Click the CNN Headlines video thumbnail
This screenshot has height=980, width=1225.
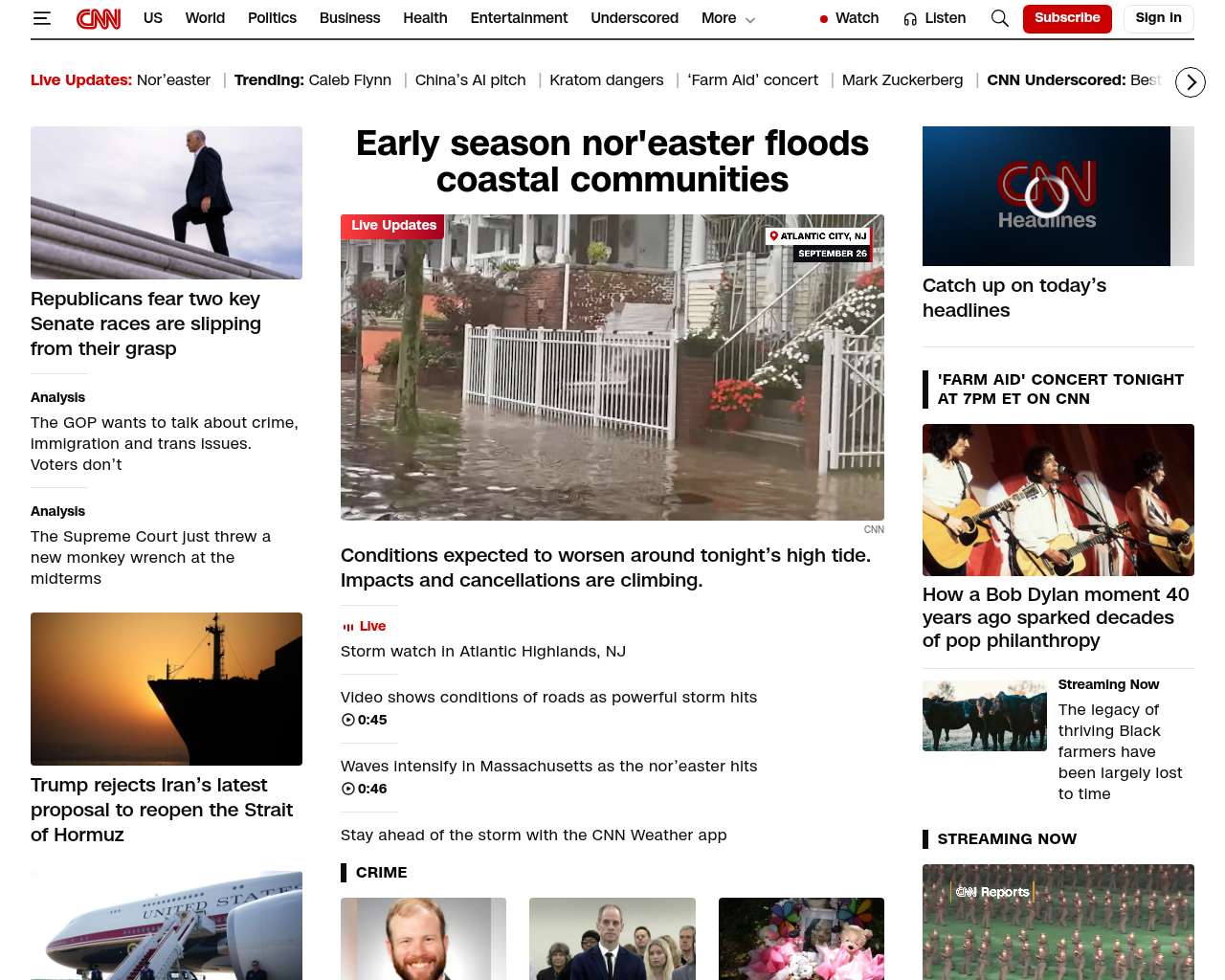coord(1047,196)
